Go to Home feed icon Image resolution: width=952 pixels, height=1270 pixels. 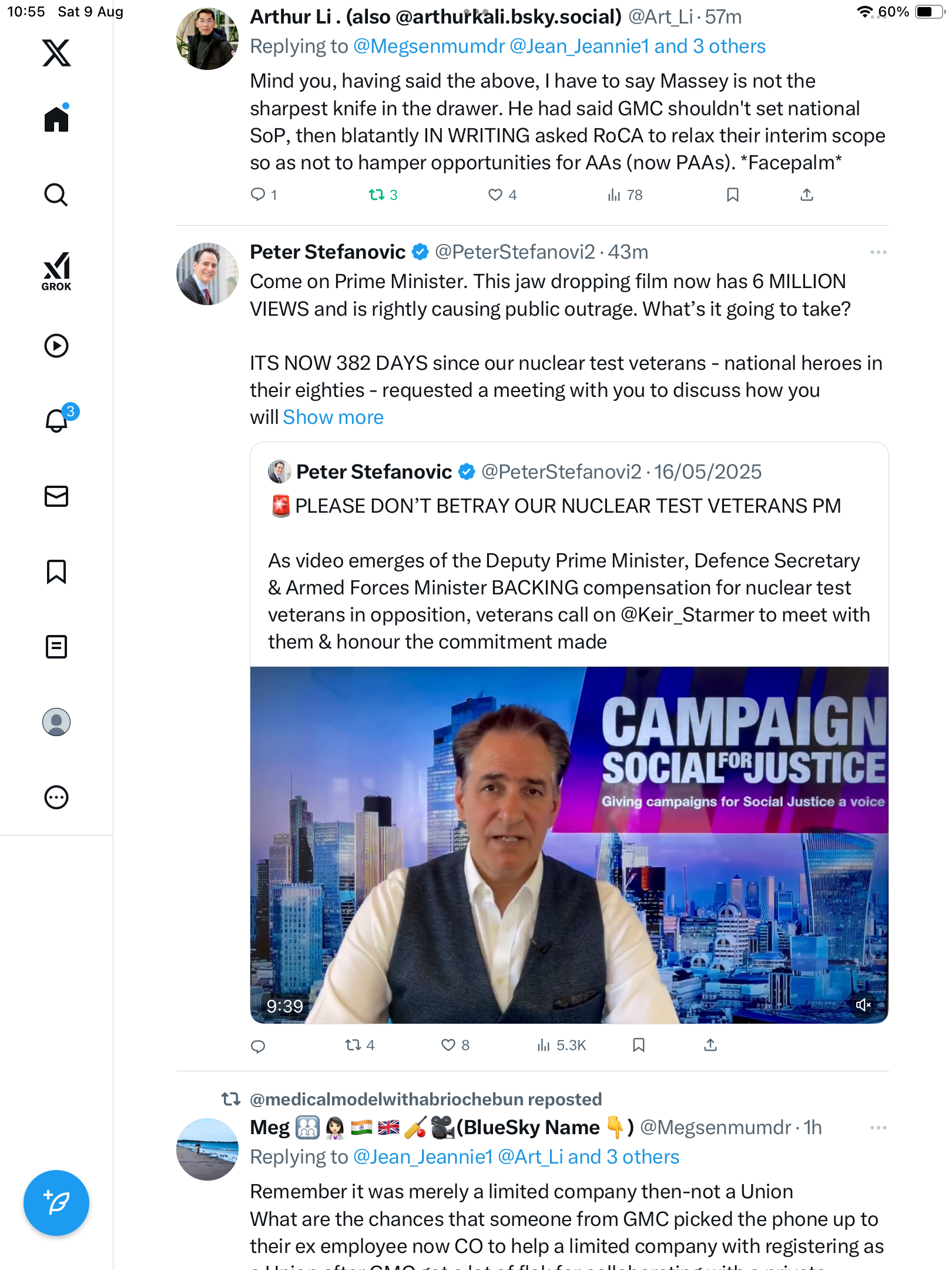(56, 119)
